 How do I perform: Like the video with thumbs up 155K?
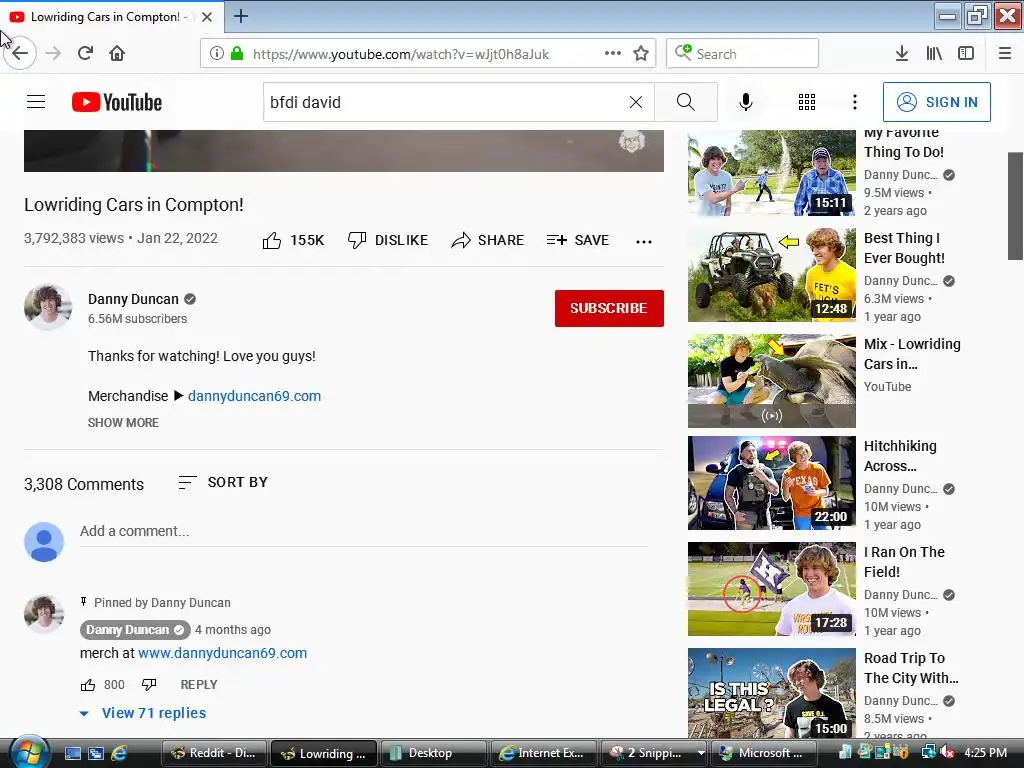click(293, 240)
